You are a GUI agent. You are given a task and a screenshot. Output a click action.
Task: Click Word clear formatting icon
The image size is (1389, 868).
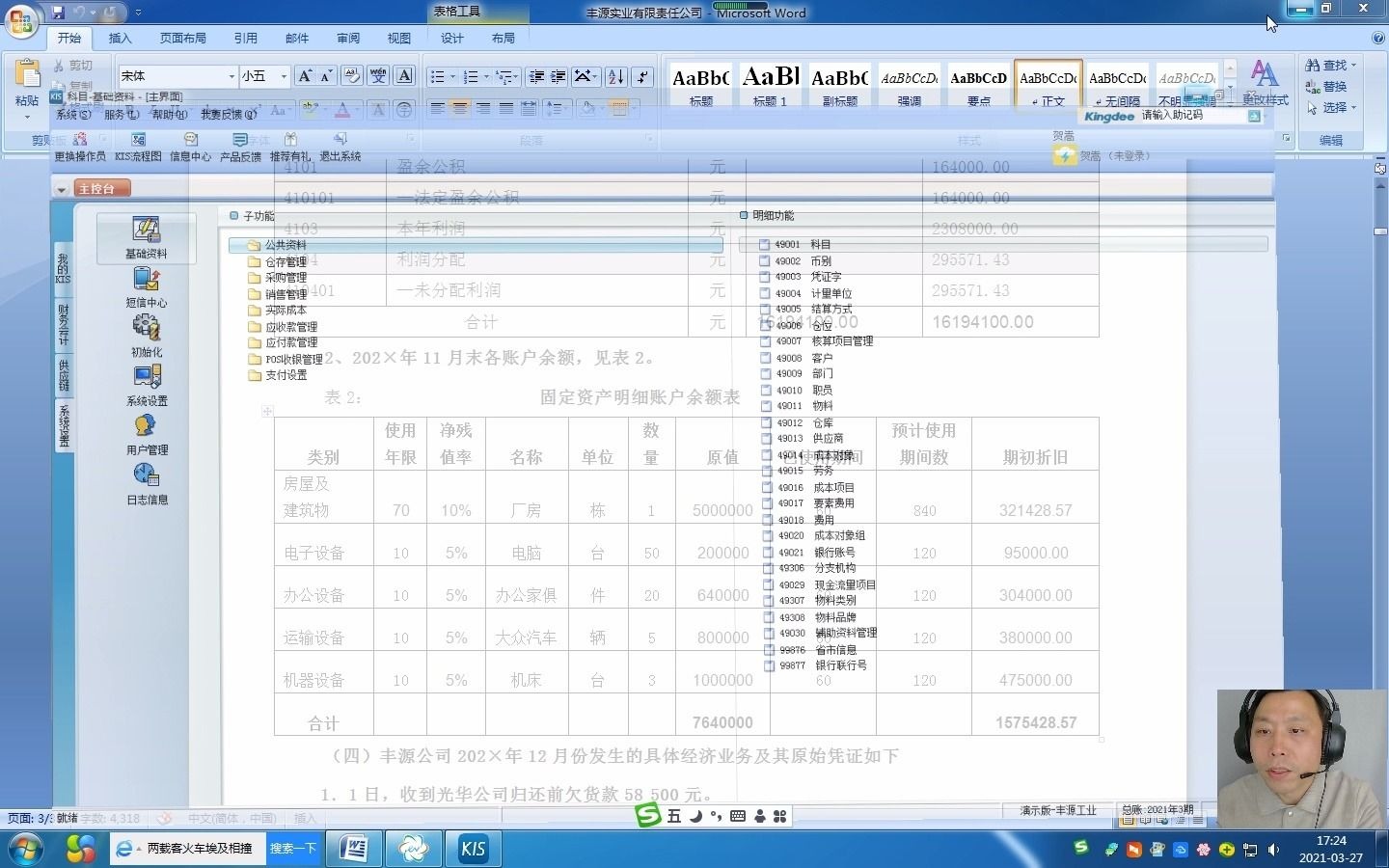tap(351, 76)
